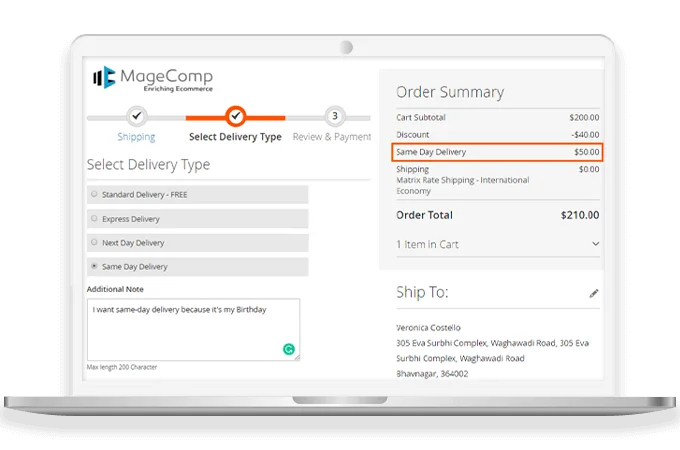Select the Standard Delivery - FREE radio option
This screenshot has width=680, height=450.
pyautogui.click(x=94, y=194)
